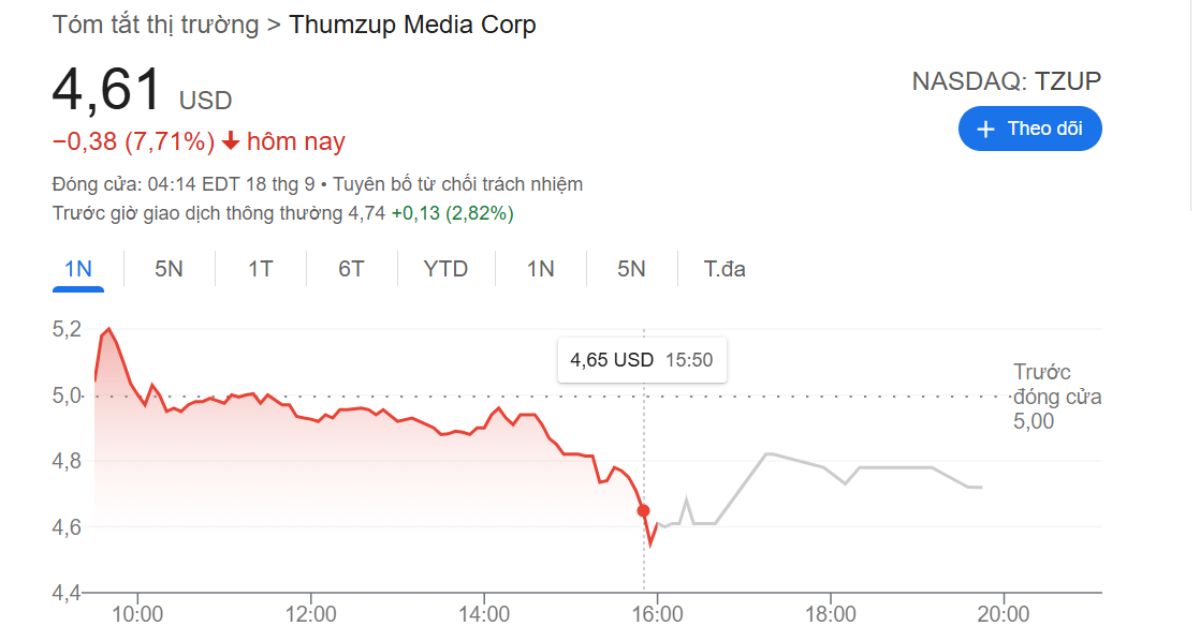This screenshot has width=1200, height=628.
Task: Click the 4,65 USD 15:50 tooltip
Action: click(x=641, y=360)
